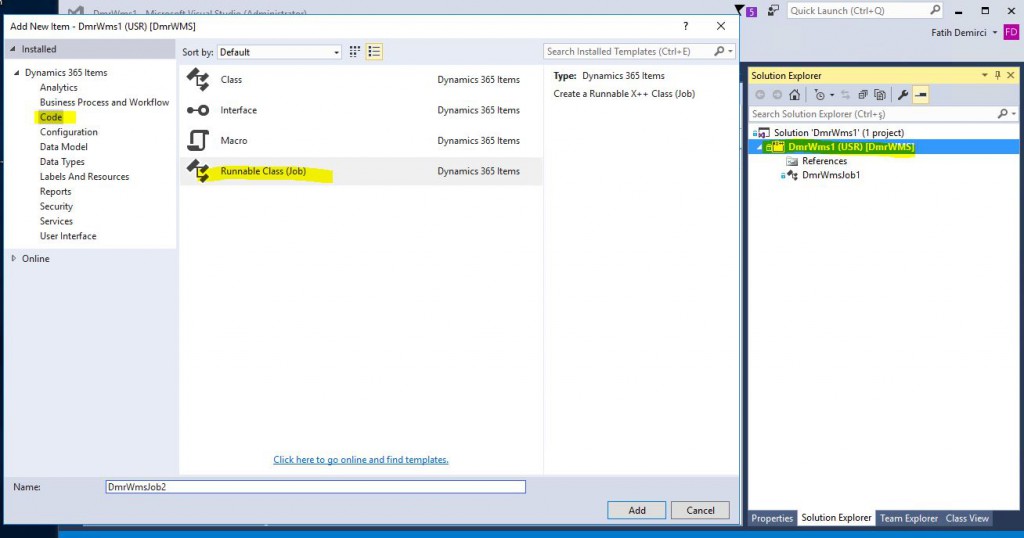This screenshot has height=538, width=1024.
Task: Click the FD account avatar
Action: 1010,32
